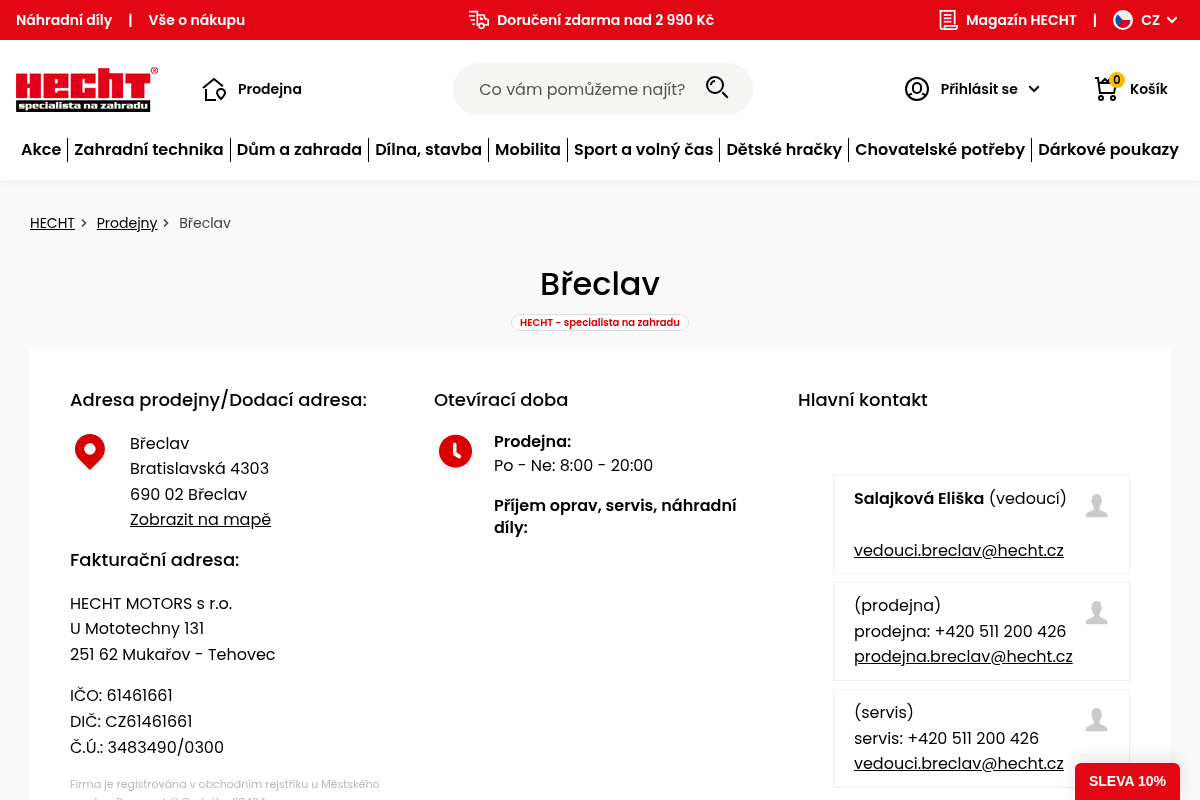This screenshot has height=800, width=1200.
Task: Click the Czech flag icon
Action: pos(1123,20)
